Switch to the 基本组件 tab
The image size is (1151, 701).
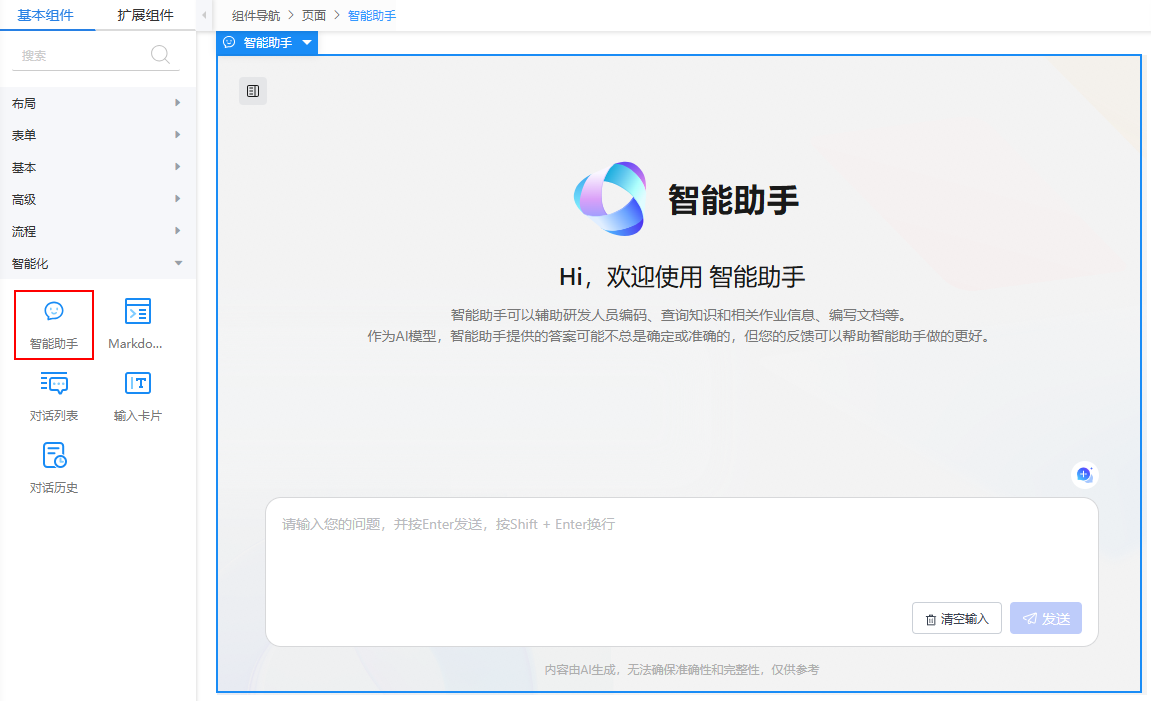click(x=46, y=15)
